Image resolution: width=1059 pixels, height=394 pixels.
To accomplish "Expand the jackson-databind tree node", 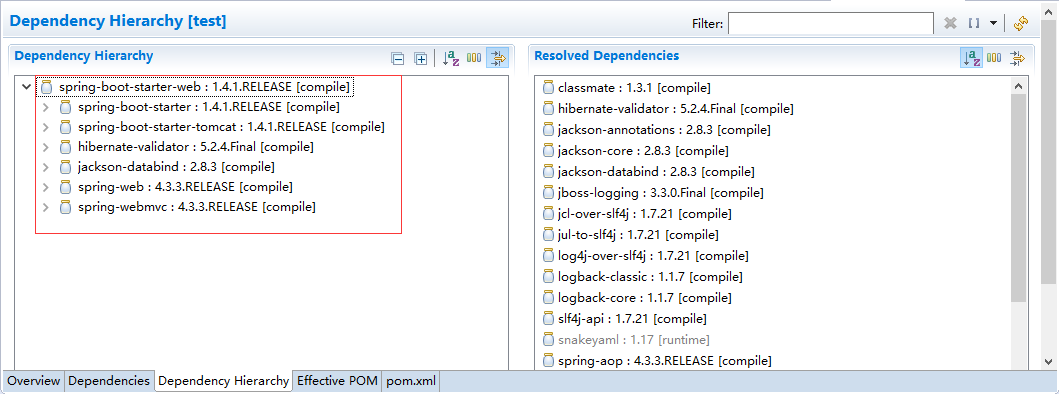I will [45, 167].
